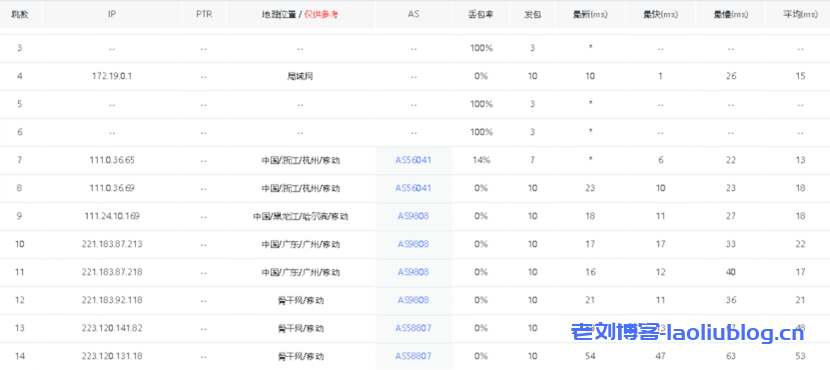Screen dimensions: 830x370
Task: Click 骨干网/移动 in the 223.120.131.18 row
Action: coord(300,356)
